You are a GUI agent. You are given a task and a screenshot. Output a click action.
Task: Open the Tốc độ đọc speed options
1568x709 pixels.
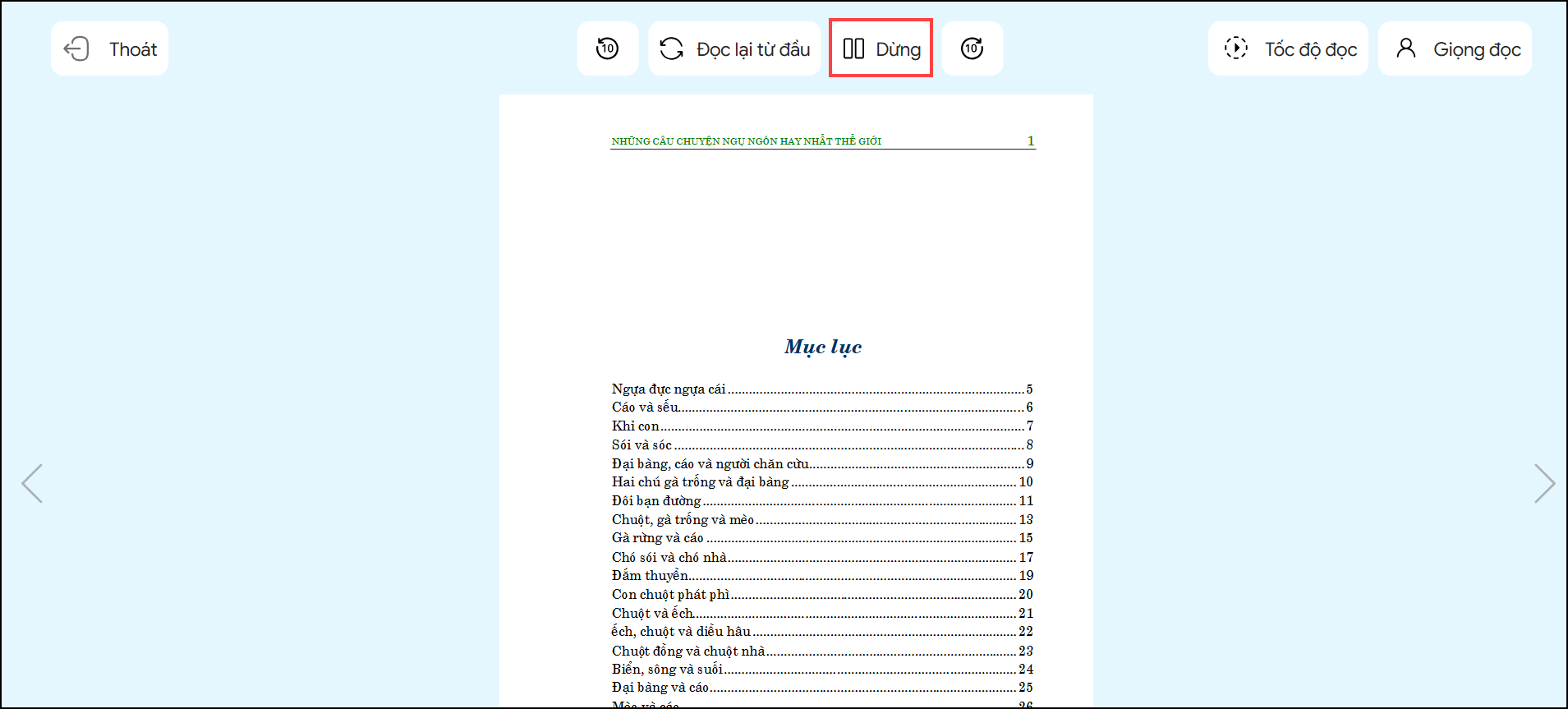point(1288,49)
